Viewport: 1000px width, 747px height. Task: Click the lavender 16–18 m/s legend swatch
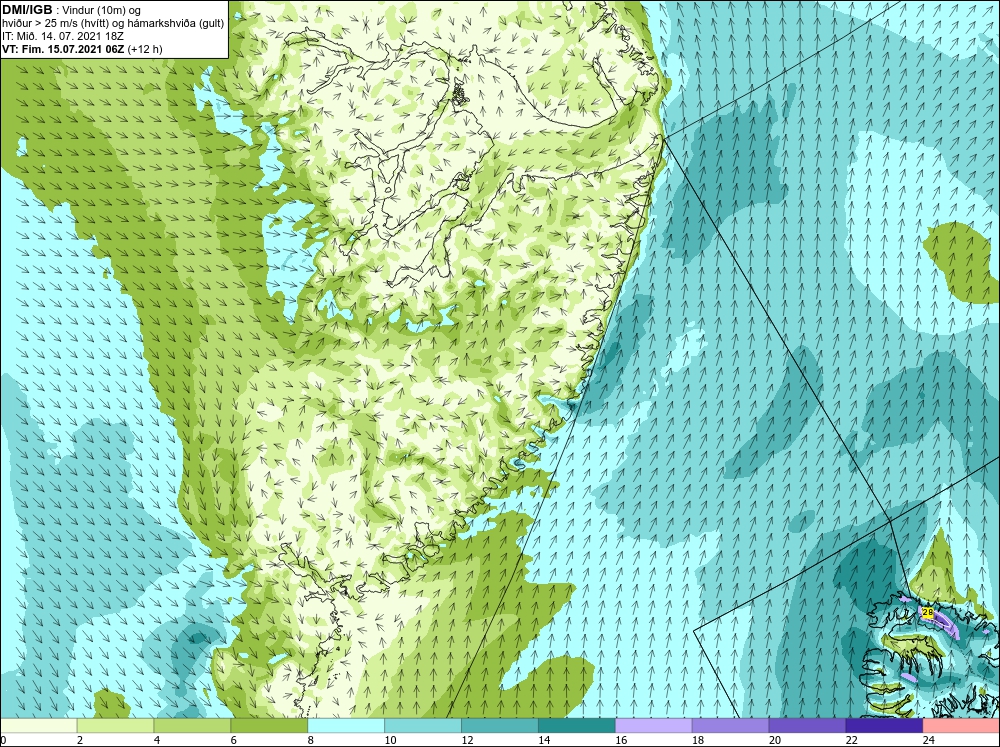(x=654, y=726)
